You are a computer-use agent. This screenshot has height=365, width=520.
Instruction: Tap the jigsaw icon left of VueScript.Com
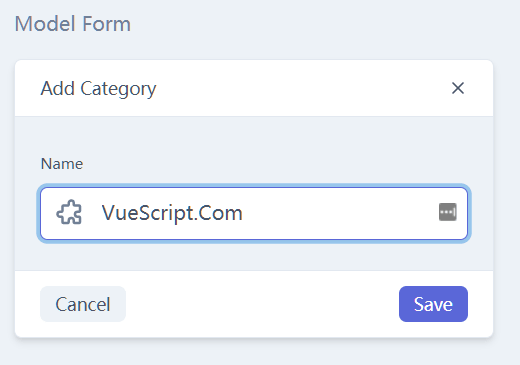(69, 212)
